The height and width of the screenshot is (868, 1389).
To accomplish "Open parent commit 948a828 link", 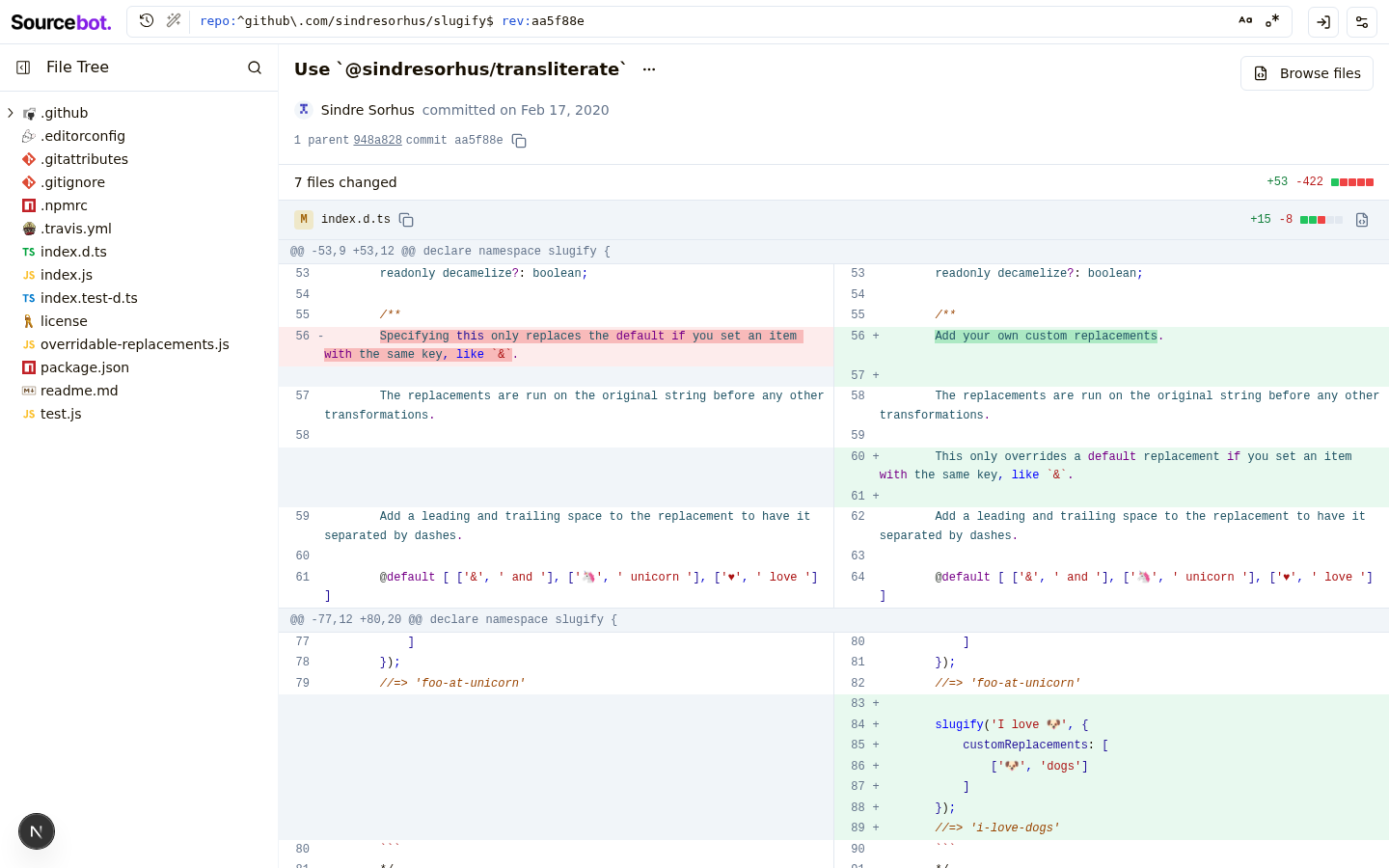I will point(377,140).
